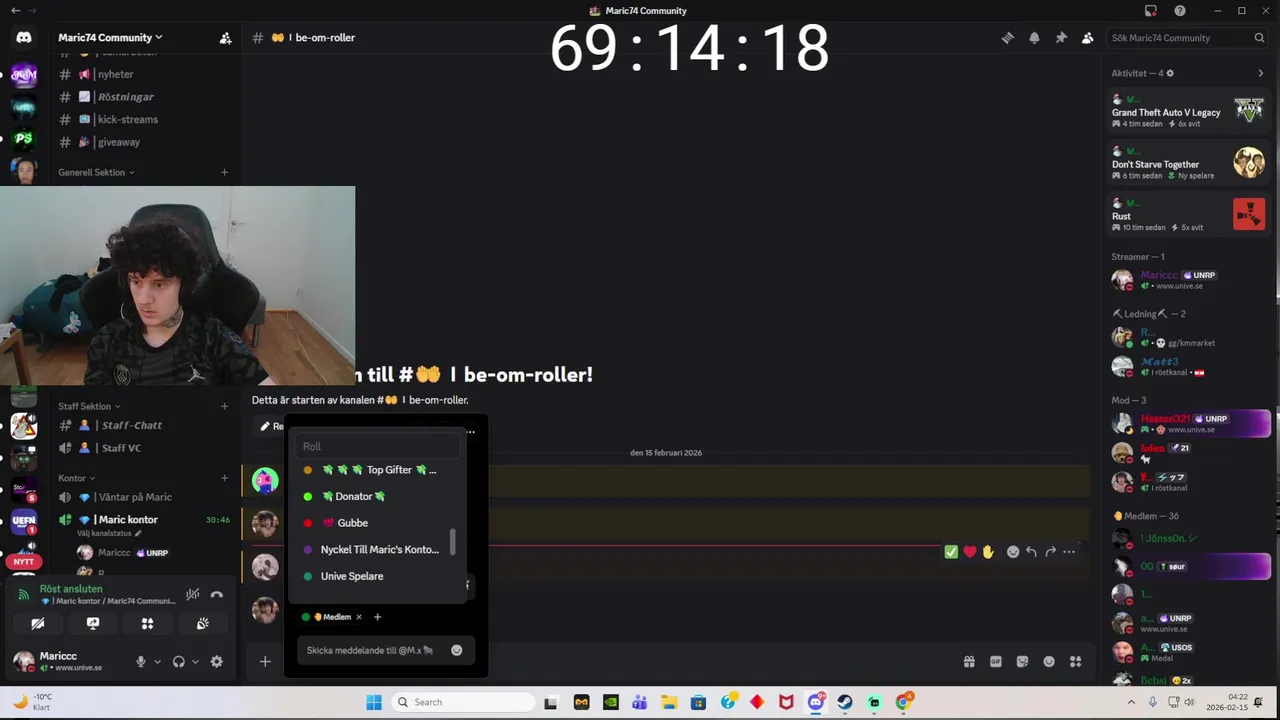Image resolution: width=1280 pixels, height=720 pixels.
Task: Toggle the member list icon
Action: point(1087,38)
